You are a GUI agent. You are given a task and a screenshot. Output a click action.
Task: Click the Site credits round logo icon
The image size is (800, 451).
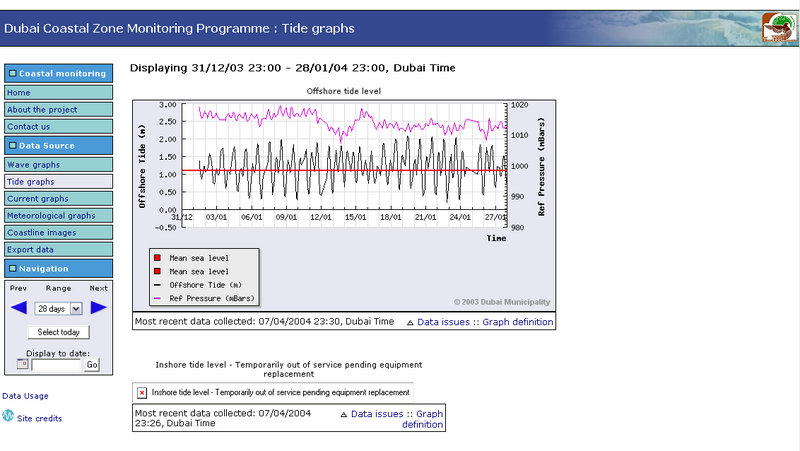tap(8, 416)
